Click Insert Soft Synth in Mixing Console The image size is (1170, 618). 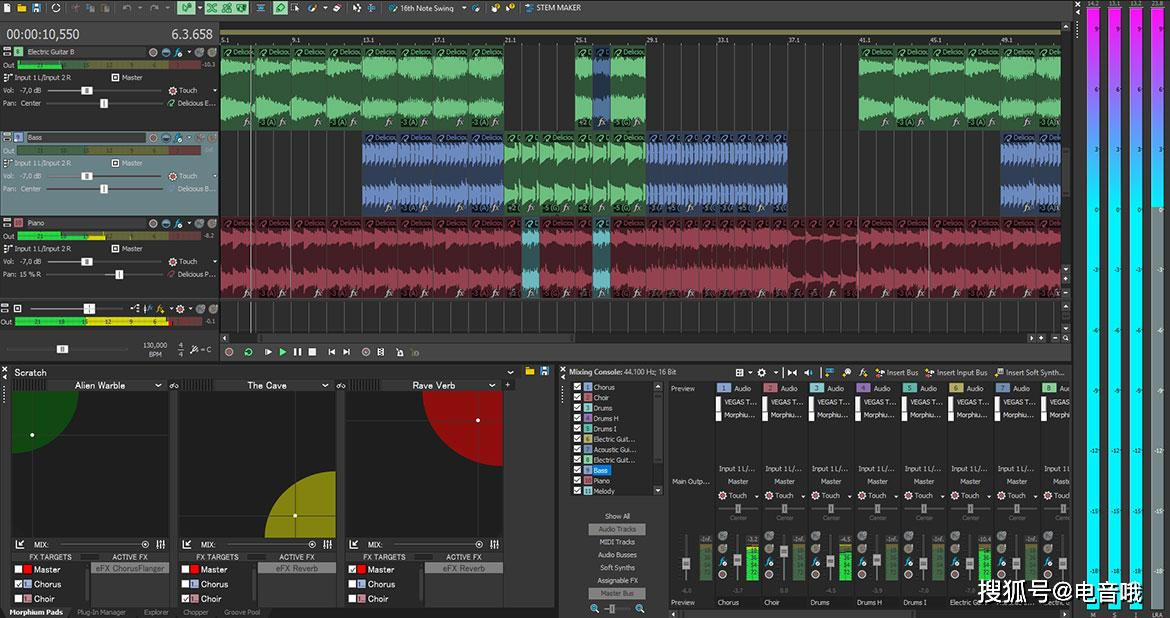pyautogui.click(x=1032, y=373)
